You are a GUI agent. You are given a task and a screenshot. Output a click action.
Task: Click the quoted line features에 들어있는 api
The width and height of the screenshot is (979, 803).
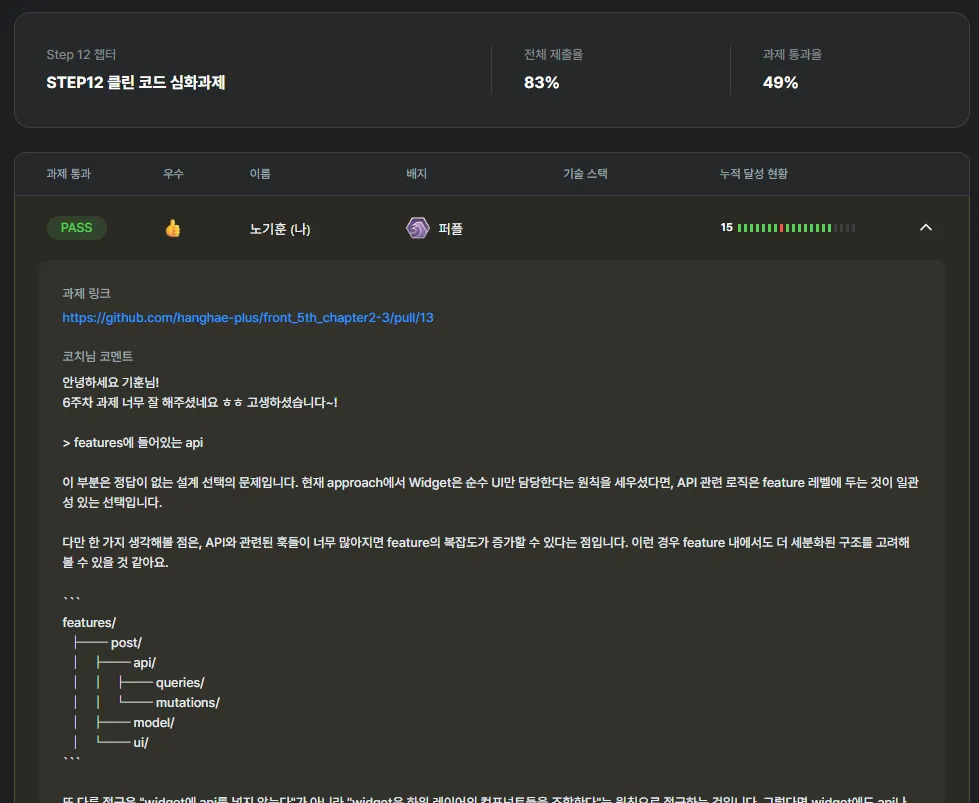click(132, 443)
